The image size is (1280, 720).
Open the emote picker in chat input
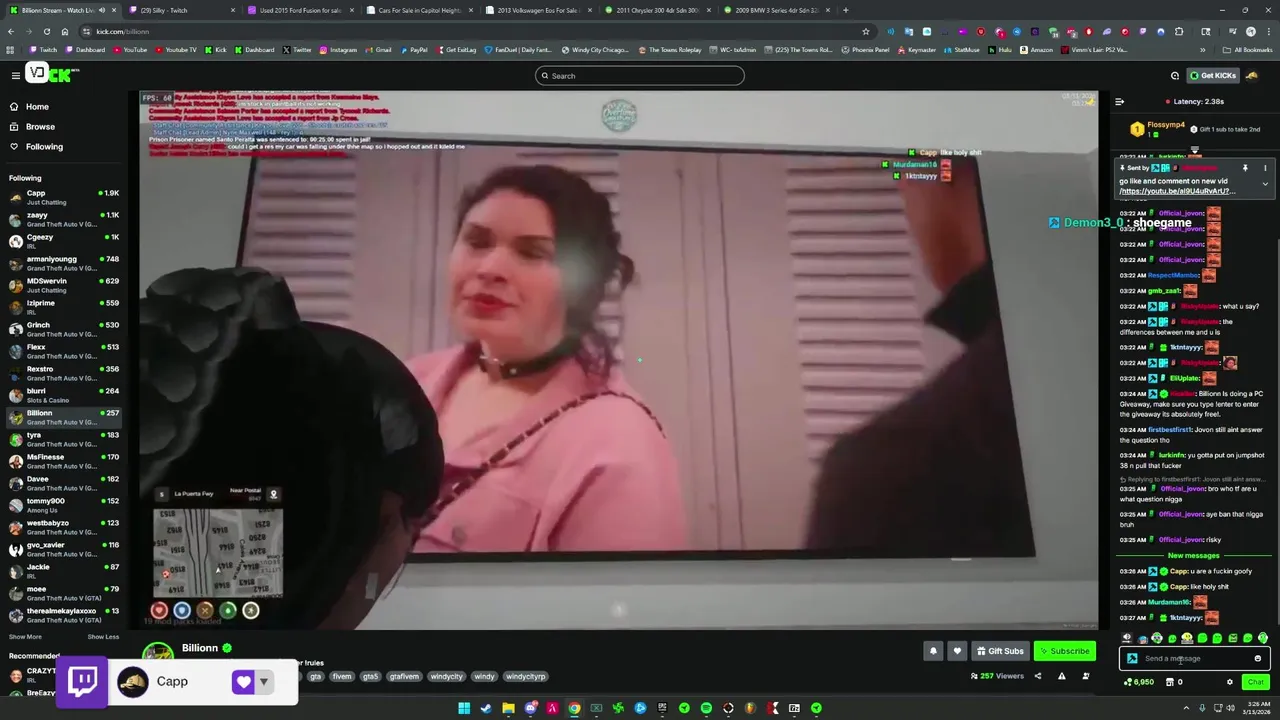pos(1258,658)
